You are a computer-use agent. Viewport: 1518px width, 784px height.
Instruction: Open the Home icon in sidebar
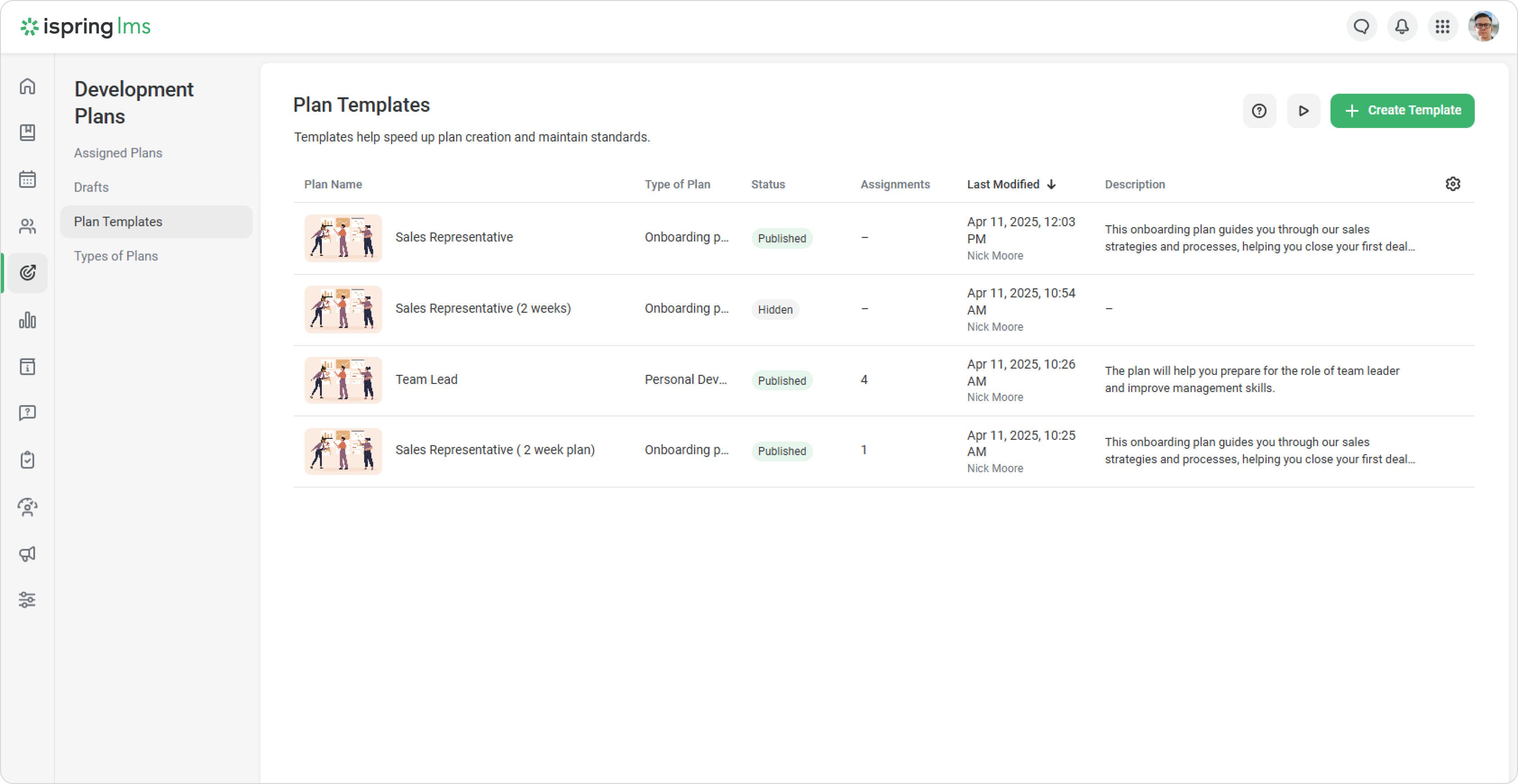27,87
